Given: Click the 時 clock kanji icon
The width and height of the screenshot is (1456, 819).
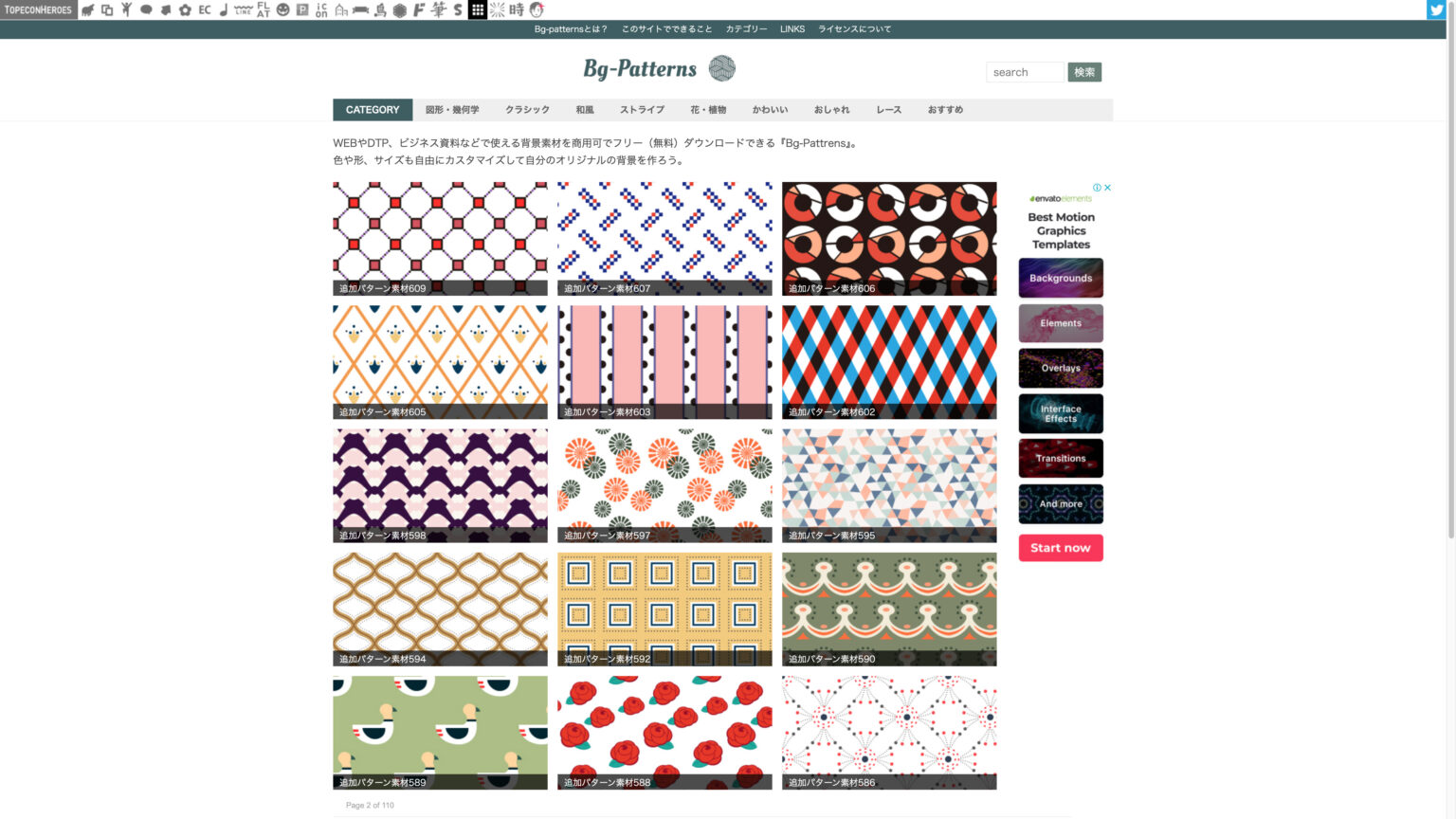Looking at the screenshot, I should [x=516, y=10].
